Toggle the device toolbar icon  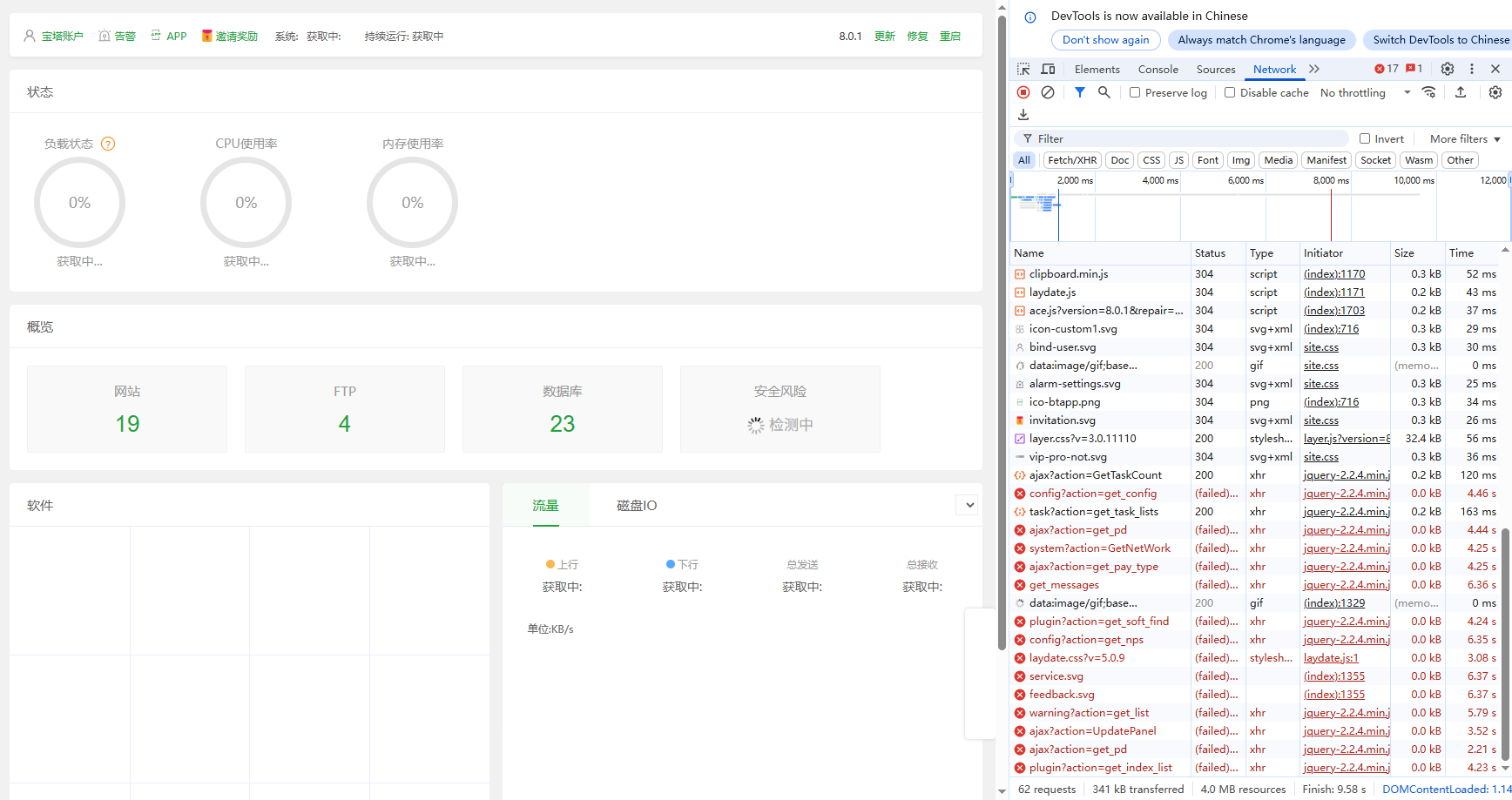pyautogui.click(x=1048, y=69)
